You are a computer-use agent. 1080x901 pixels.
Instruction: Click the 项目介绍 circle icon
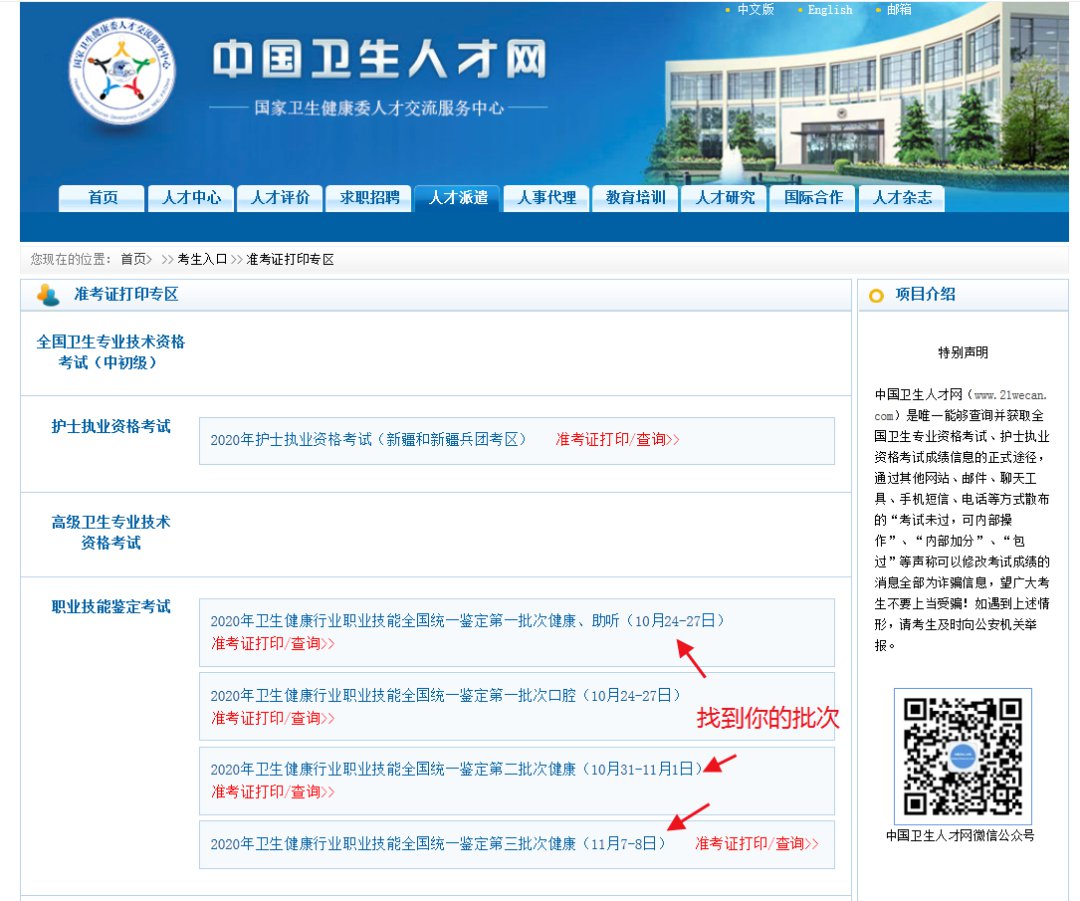(877, 296)
